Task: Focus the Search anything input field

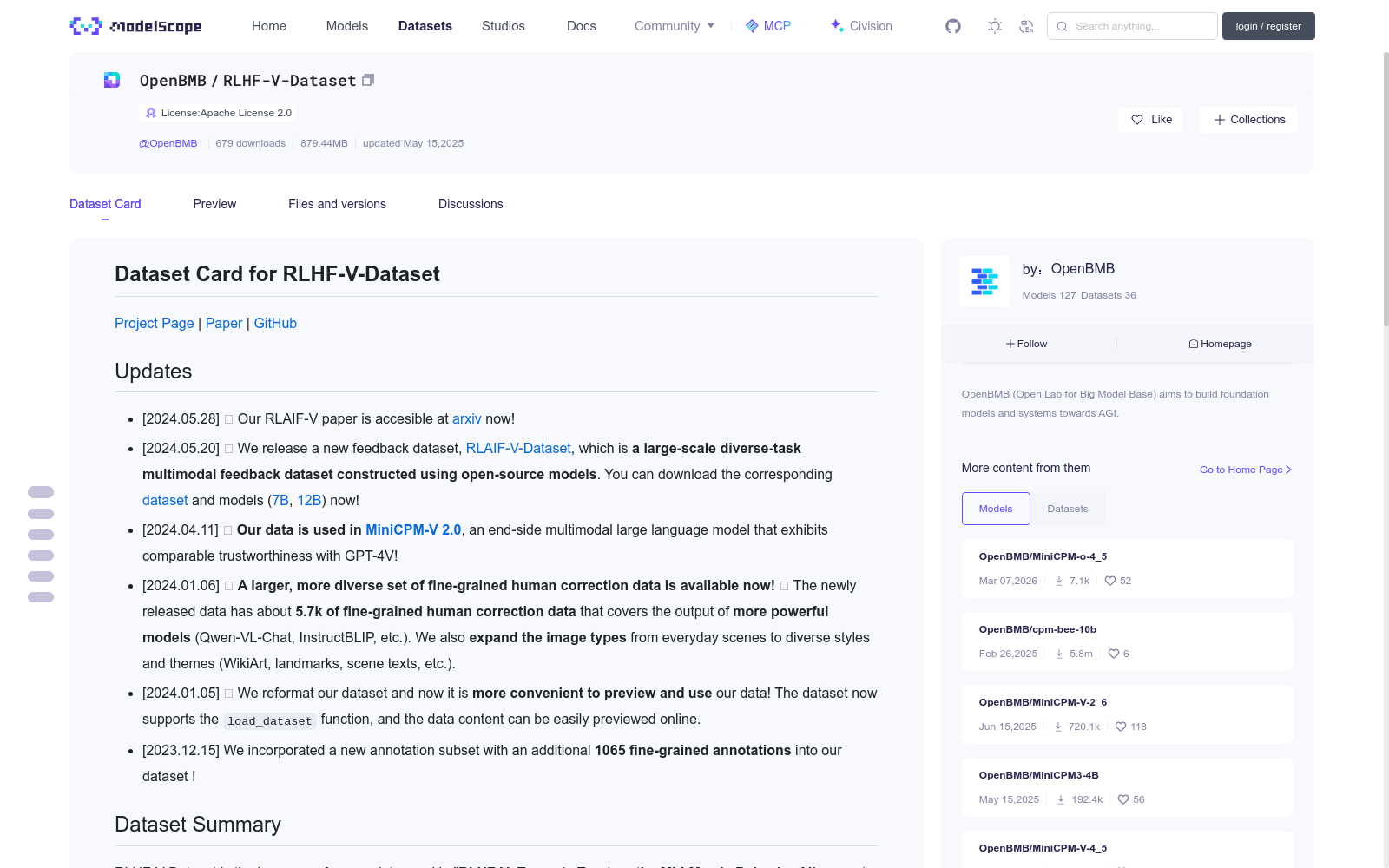Action: 1132,26
